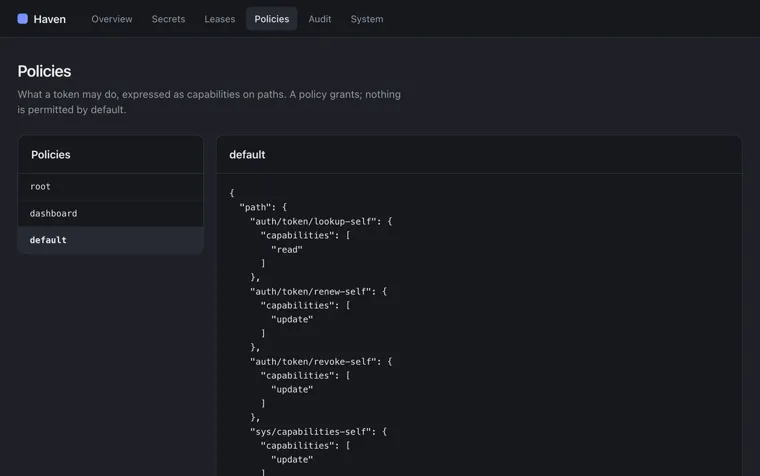Open the Audit tab
Screen dimensions: 760x476
click(x=320, y=19)
